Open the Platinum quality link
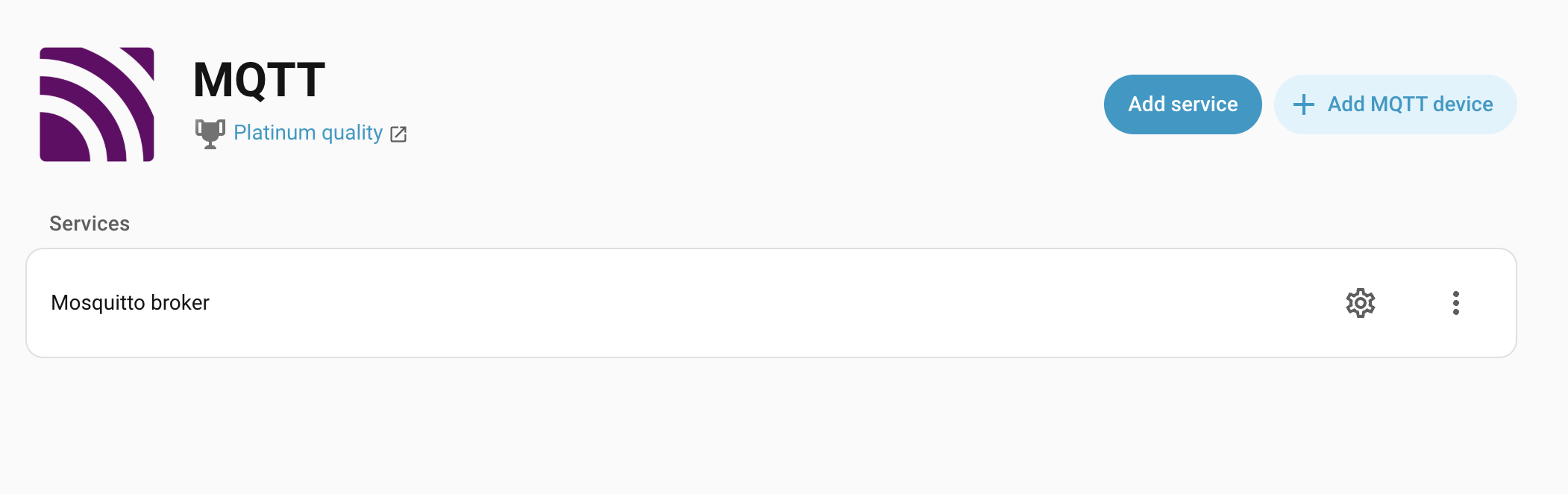Viewport: 1568px width, 494px height. pyautogui.click(x=308, y=133)
